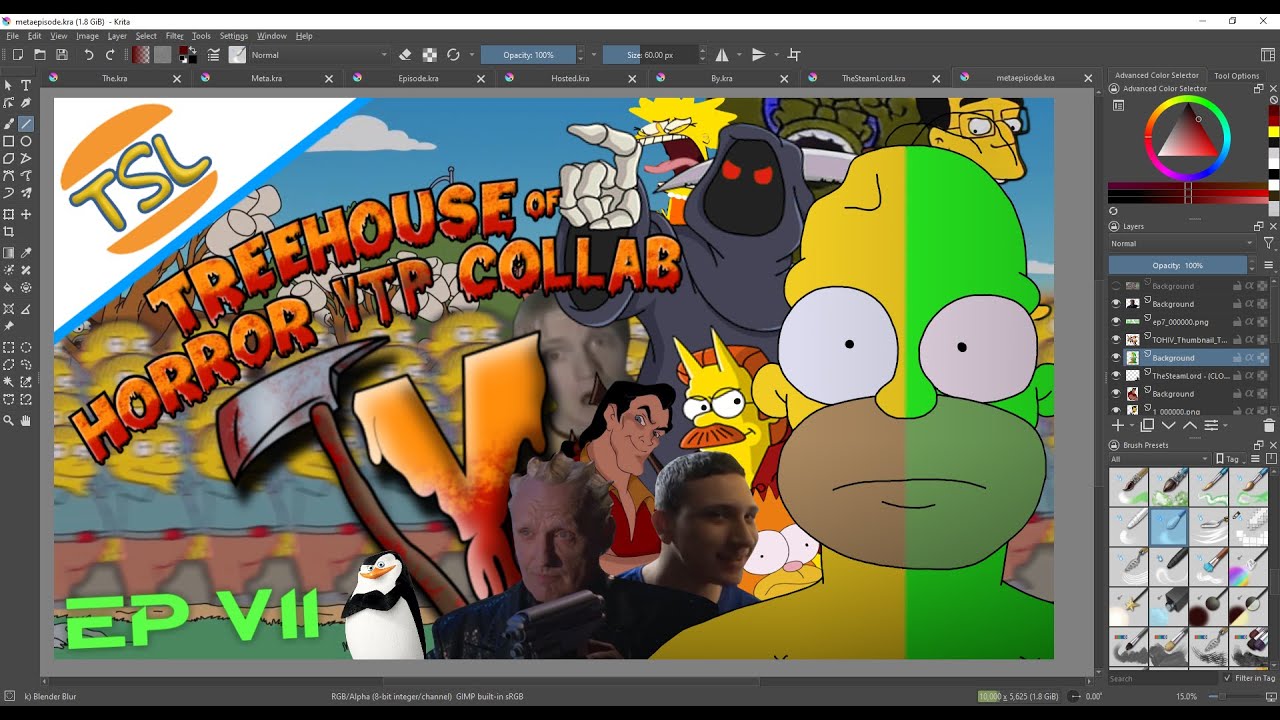1280x720 pixels.
Task: Redo the last action
Action: (110, 55)
